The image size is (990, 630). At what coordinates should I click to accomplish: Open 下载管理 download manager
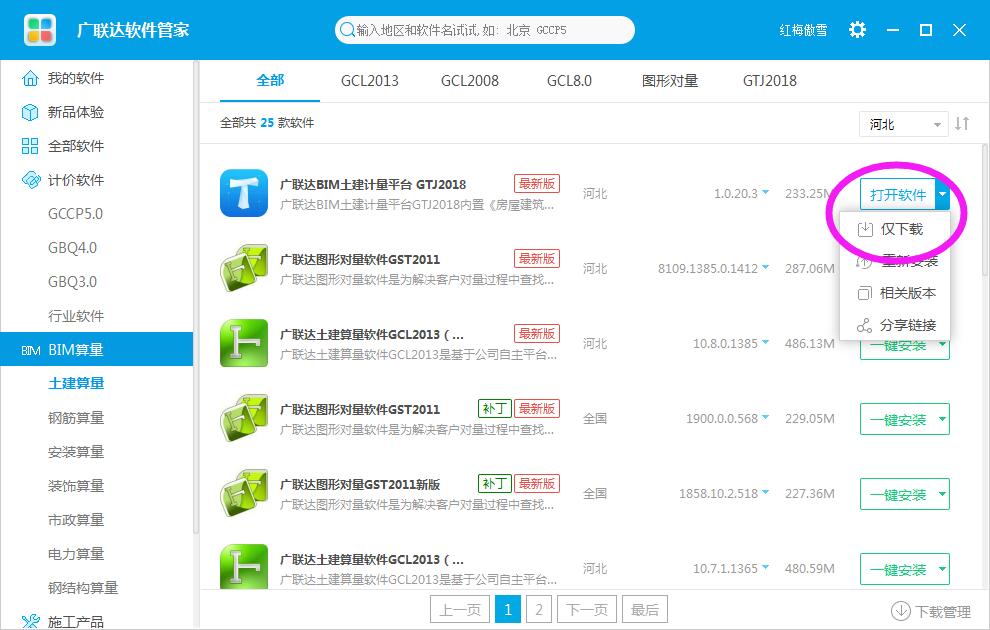coord(931,611)
